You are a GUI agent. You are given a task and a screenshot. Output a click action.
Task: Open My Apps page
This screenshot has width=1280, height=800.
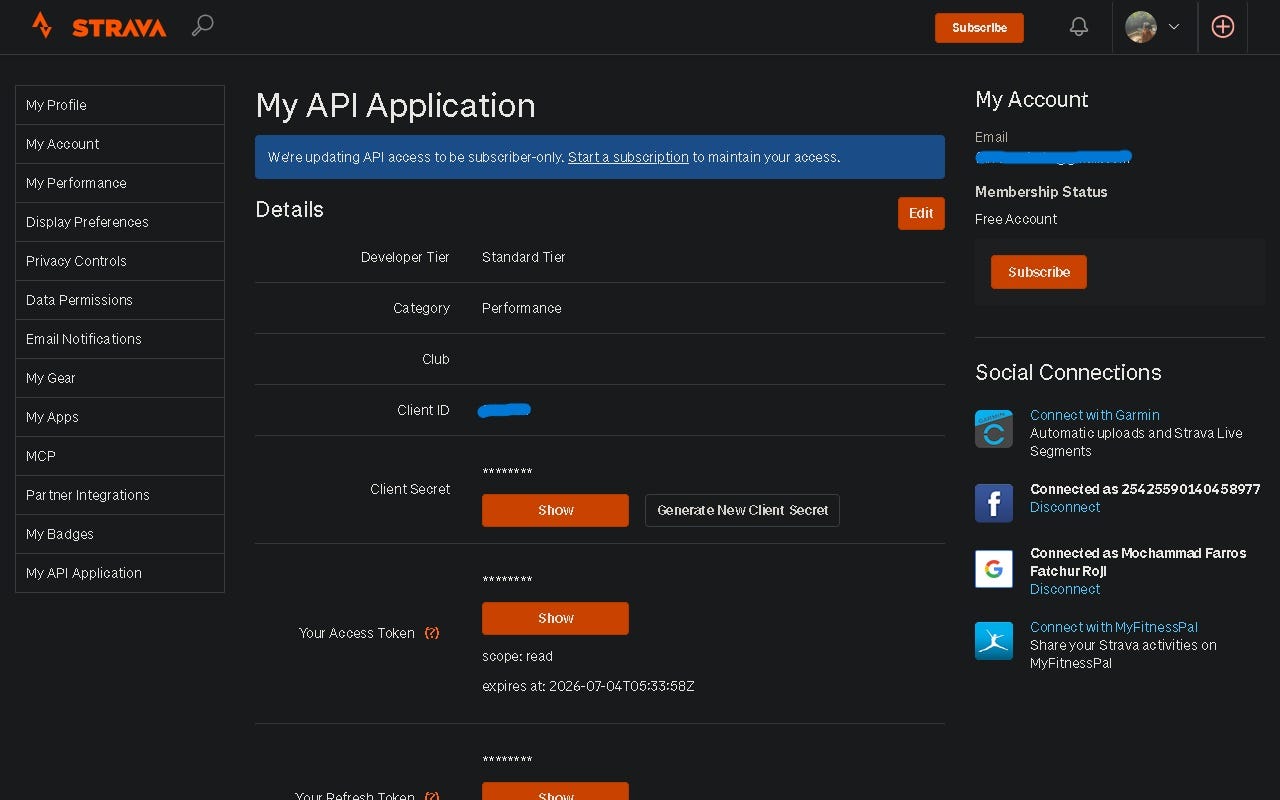(120, 417)
